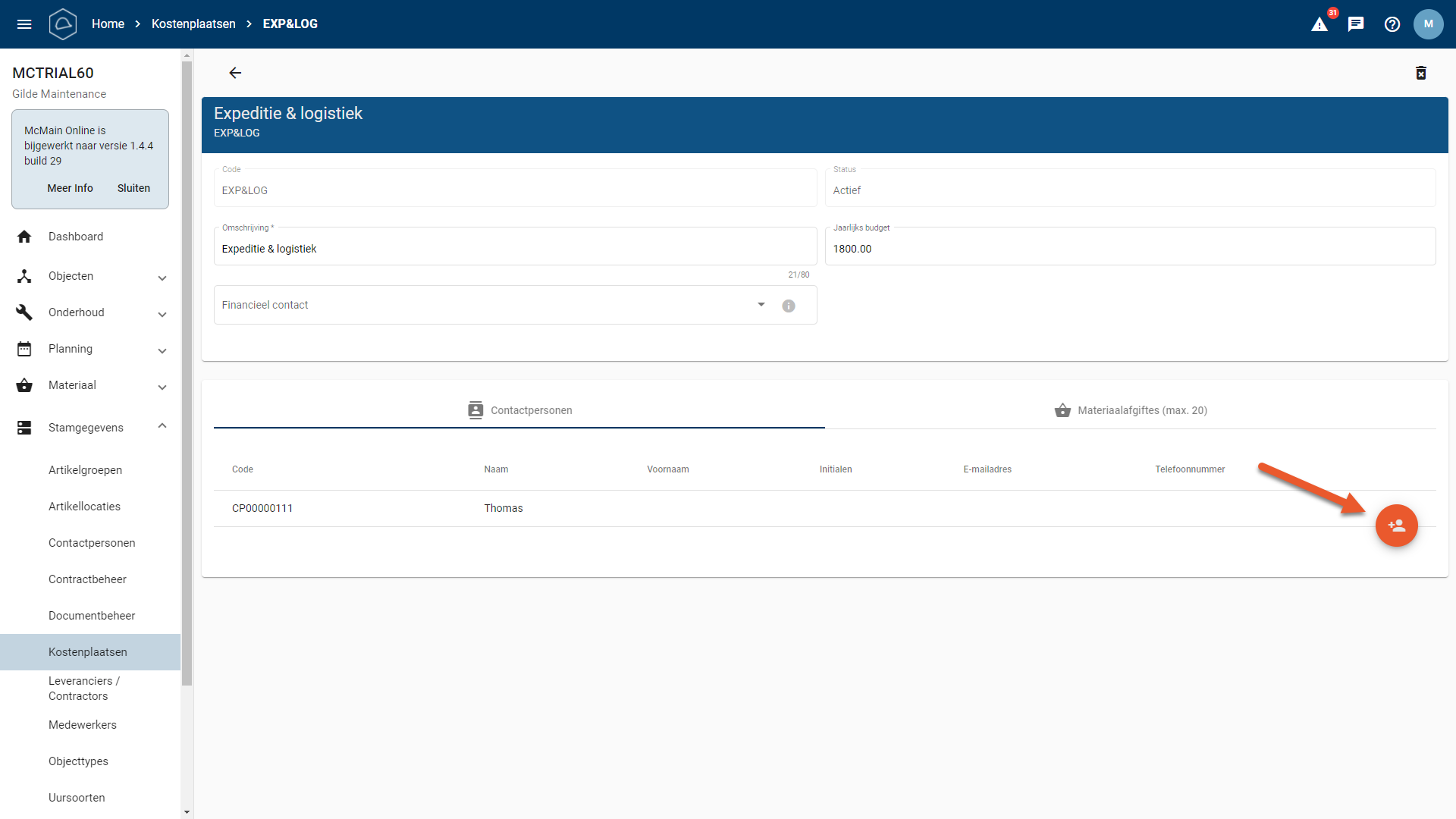Switch to the Materiaalafgiftes tab
This screenshot has width=1456, height=819.
tap(1130, 410)
